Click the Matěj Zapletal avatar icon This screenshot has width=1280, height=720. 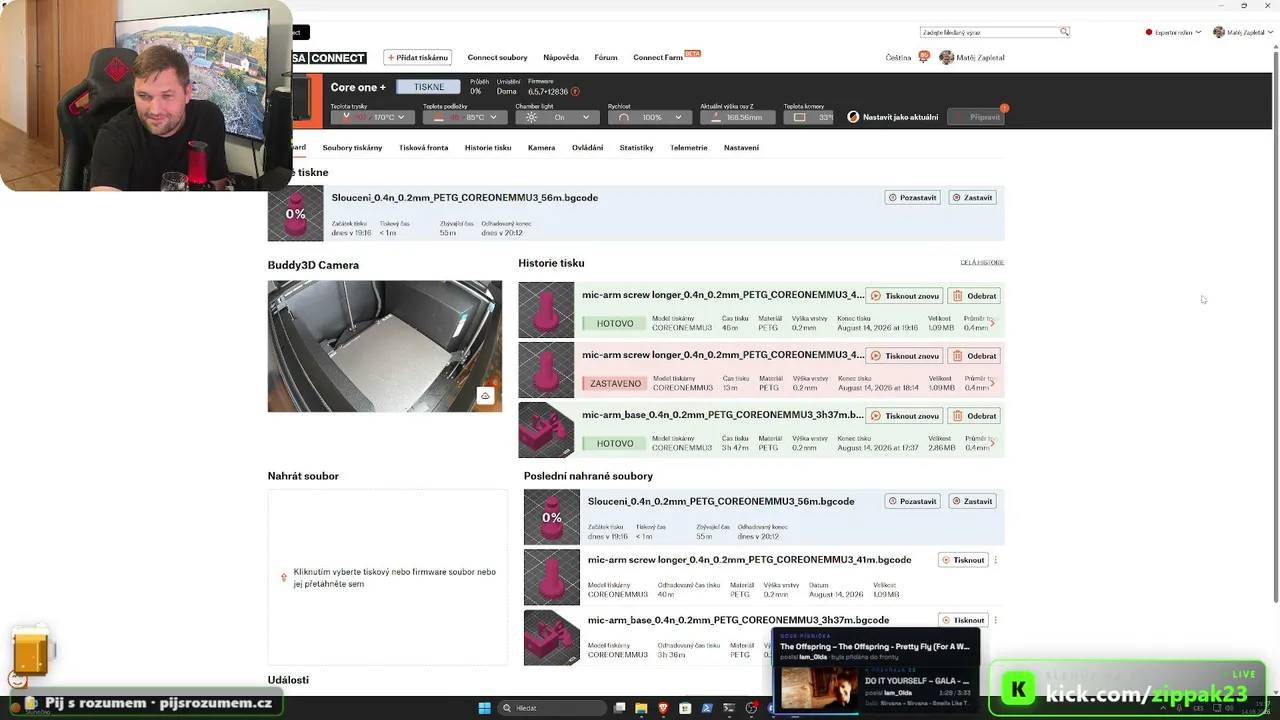[x=946, y=58]
